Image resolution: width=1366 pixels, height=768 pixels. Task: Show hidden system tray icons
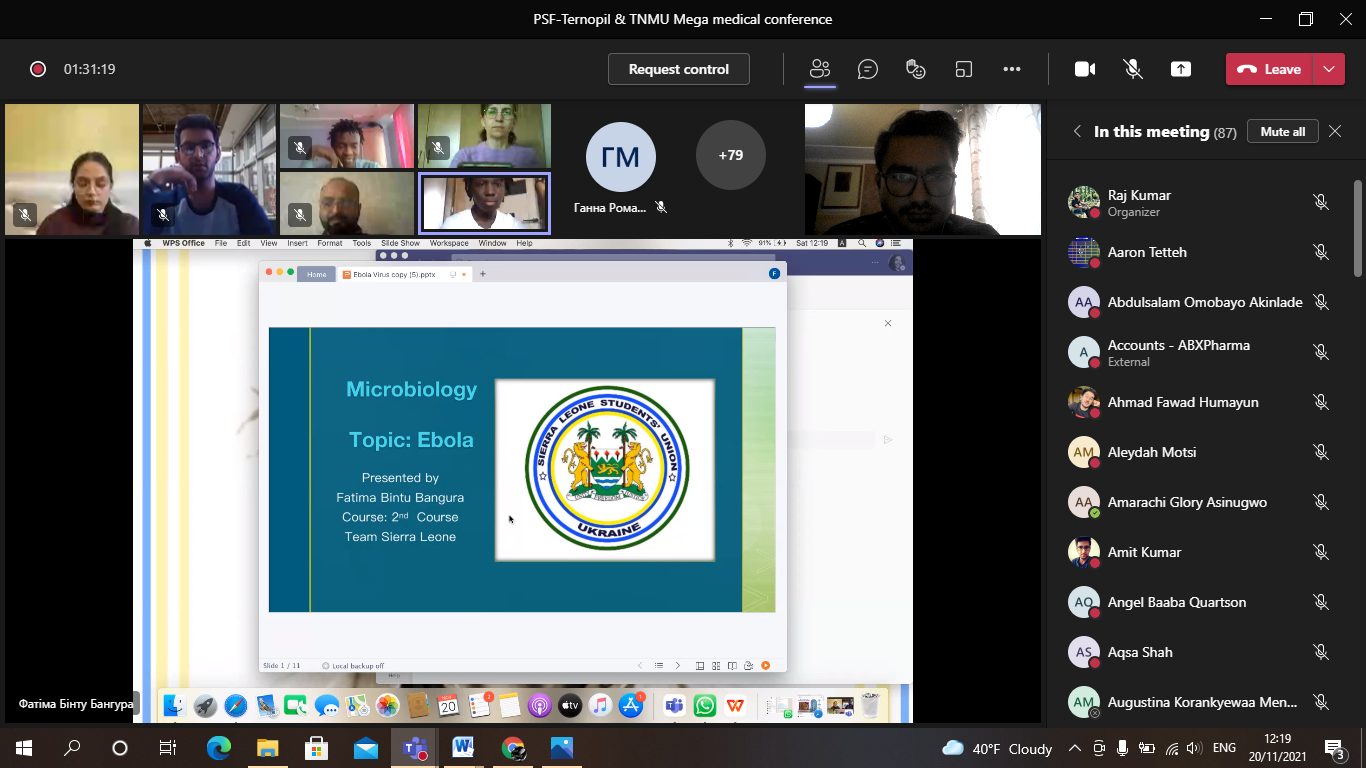pos(1075,748)
